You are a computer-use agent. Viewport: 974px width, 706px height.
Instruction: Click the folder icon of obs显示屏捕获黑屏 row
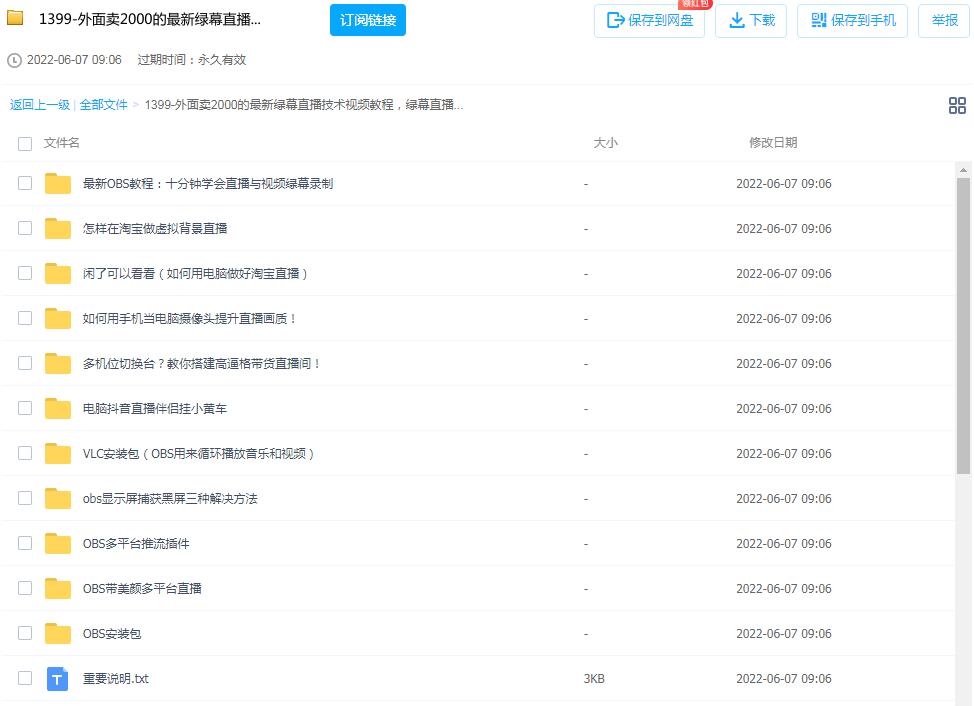[58, 498]
